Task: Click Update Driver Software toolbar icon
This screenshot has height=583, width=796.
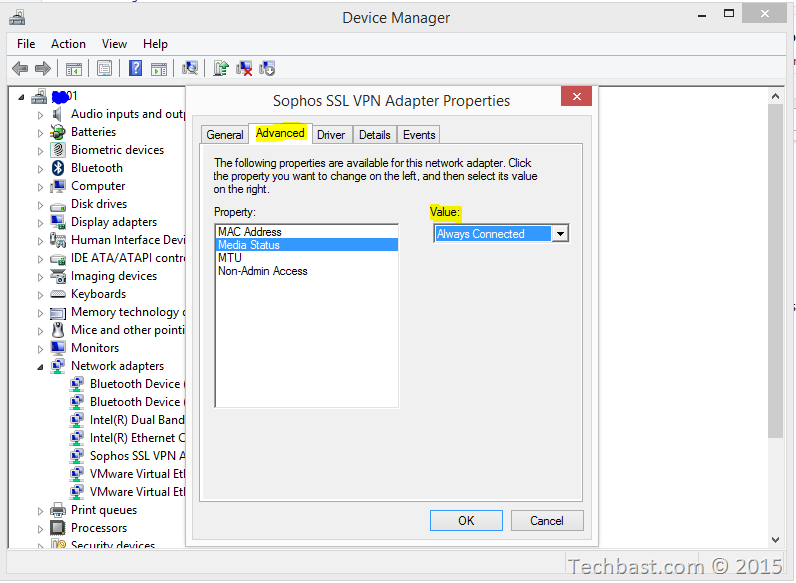Action: [221, 68]
